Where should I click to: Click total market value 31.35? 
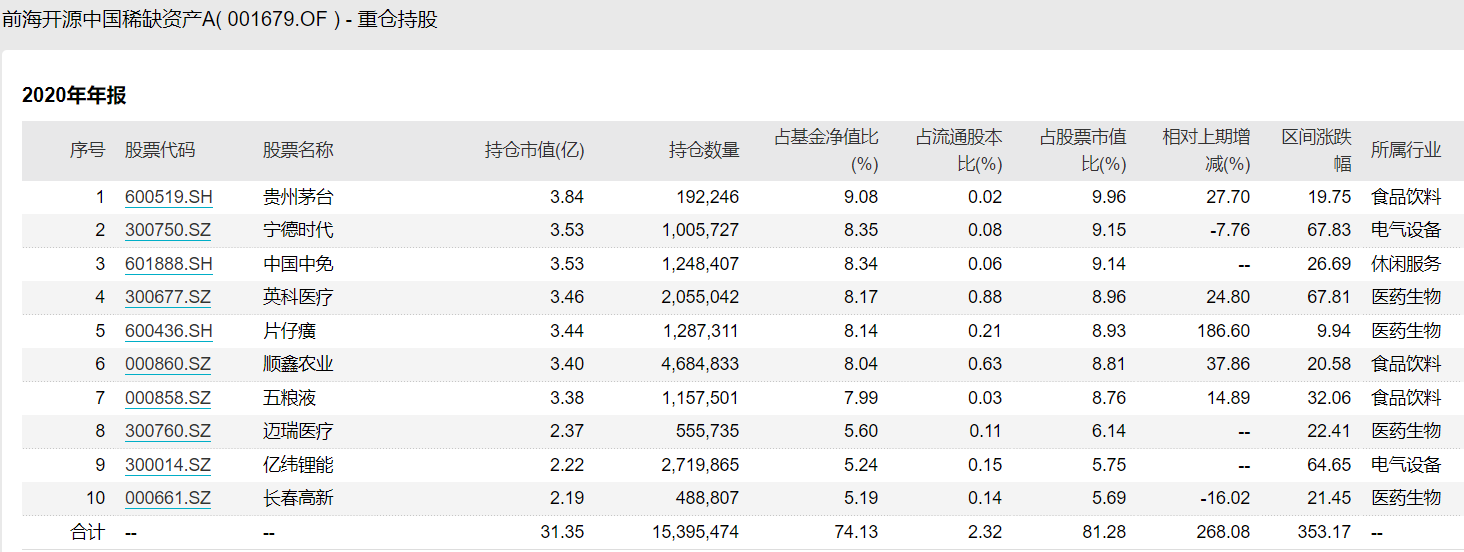[563, 533]
